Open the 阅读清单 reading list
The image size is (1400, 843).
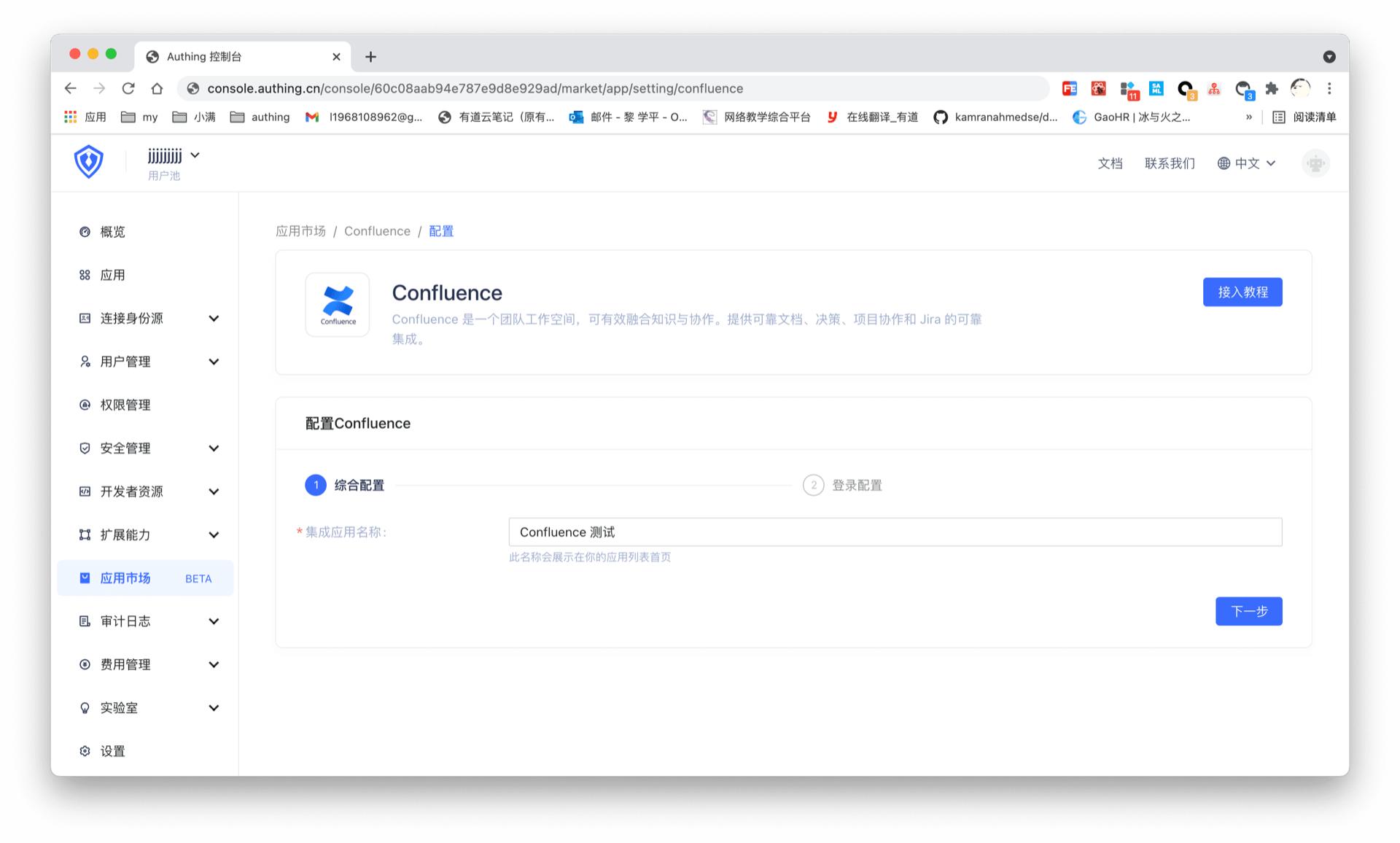click(x=1304, y=117)
